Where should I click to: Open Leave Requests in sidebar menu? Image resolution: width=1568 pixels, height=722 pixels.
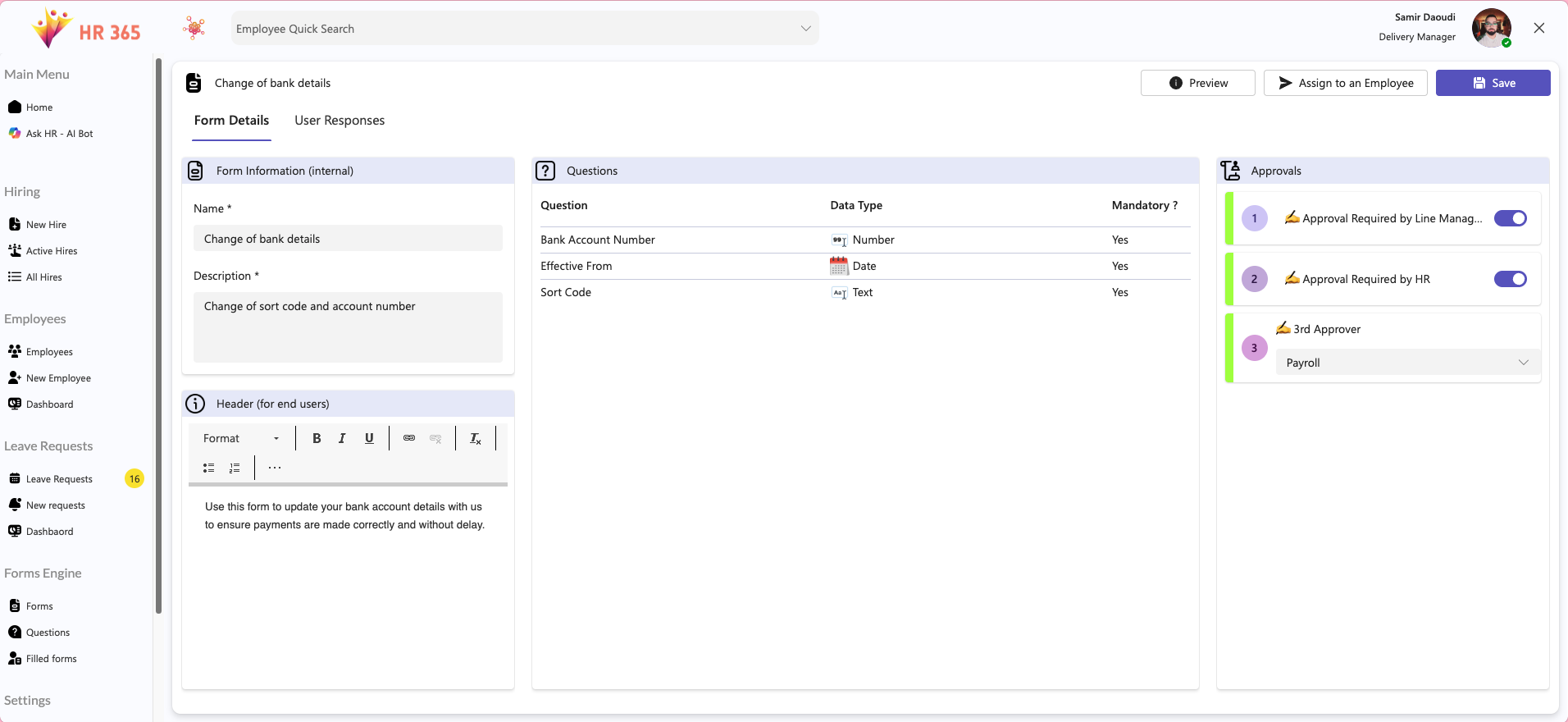[x=59, y=479]
